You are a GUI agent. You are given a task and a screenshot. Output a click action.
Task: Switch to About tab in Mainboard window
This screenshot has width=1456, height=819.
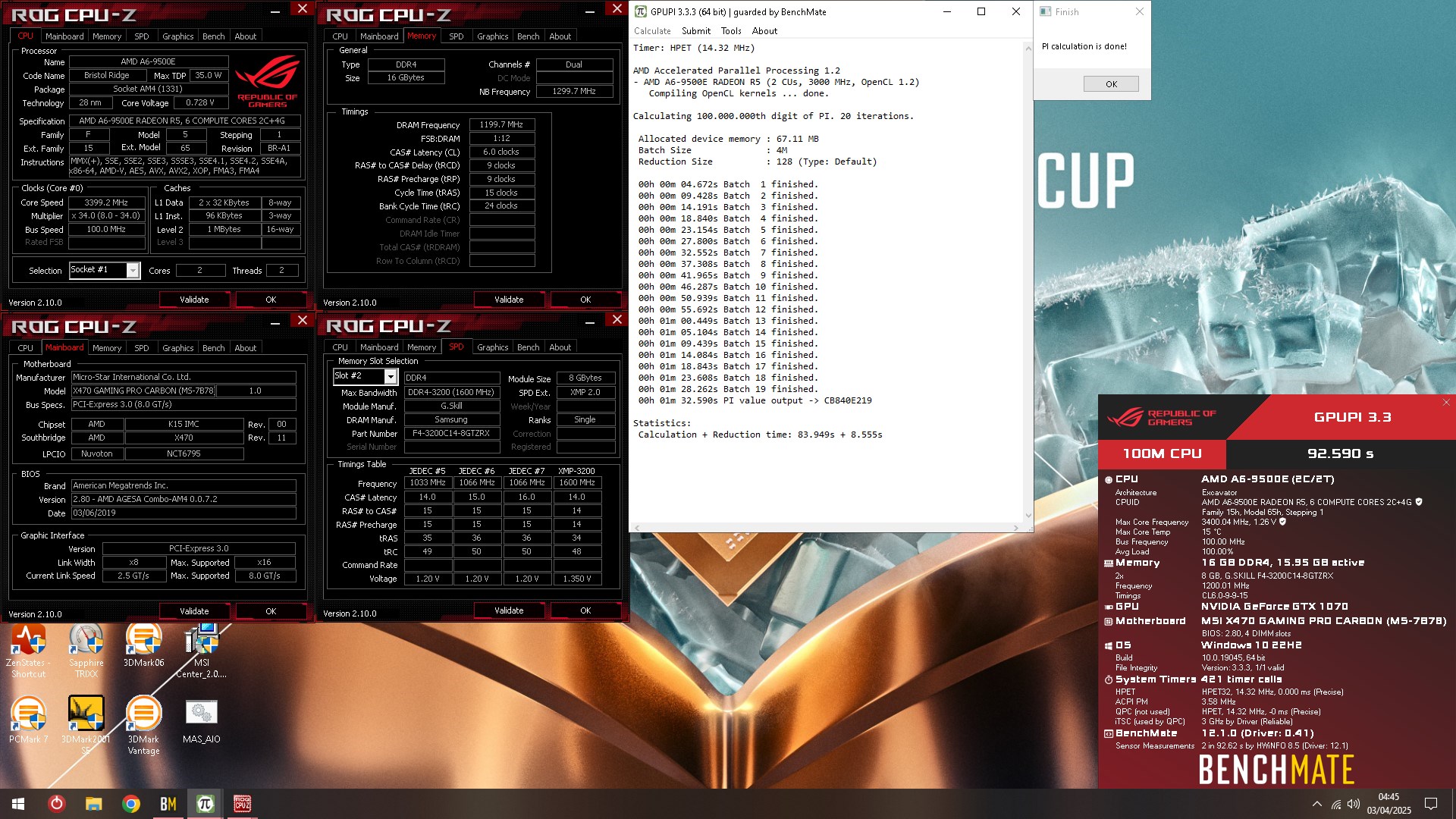(x=245, y=348)
